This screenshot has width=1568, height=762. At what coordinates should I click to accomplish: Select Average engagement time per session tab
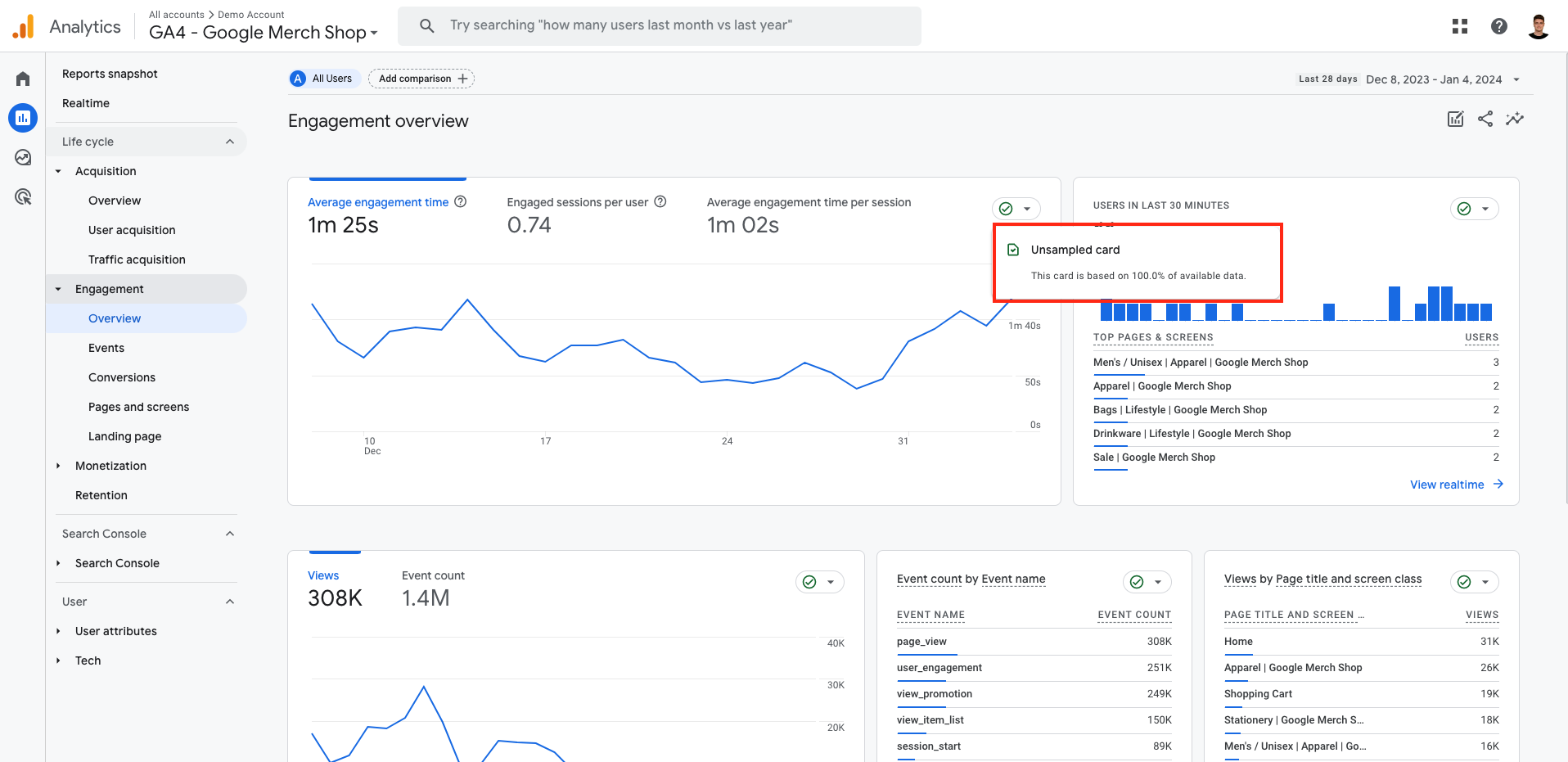click(809, 214)
